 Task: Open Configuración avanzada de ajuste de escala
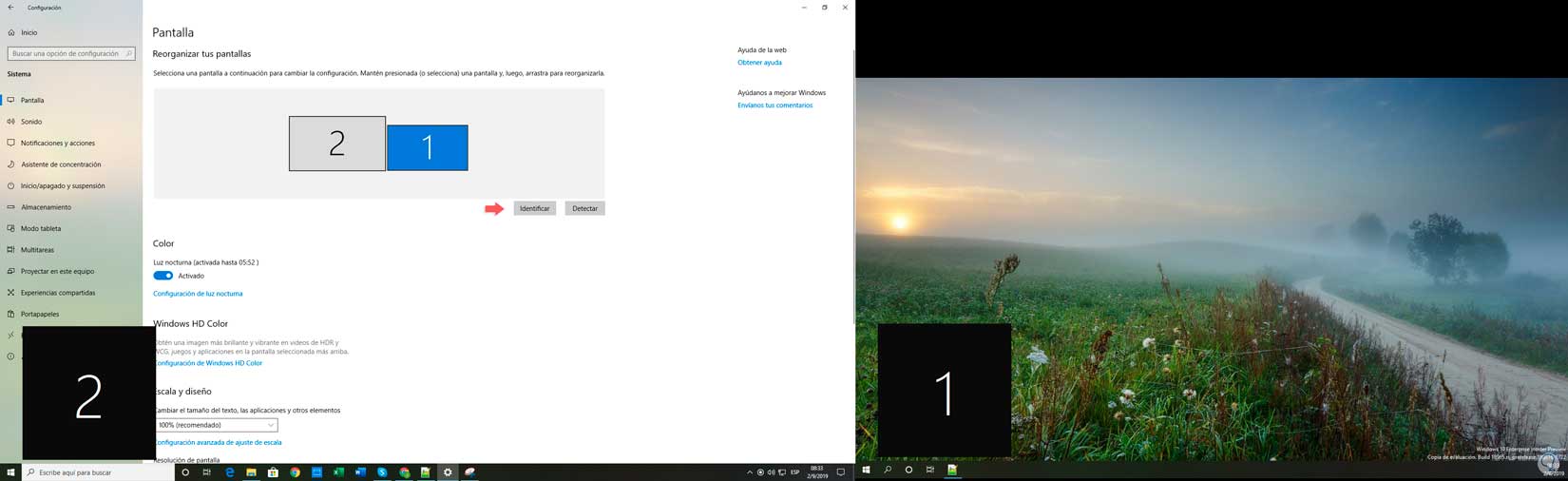click(219, 442)
